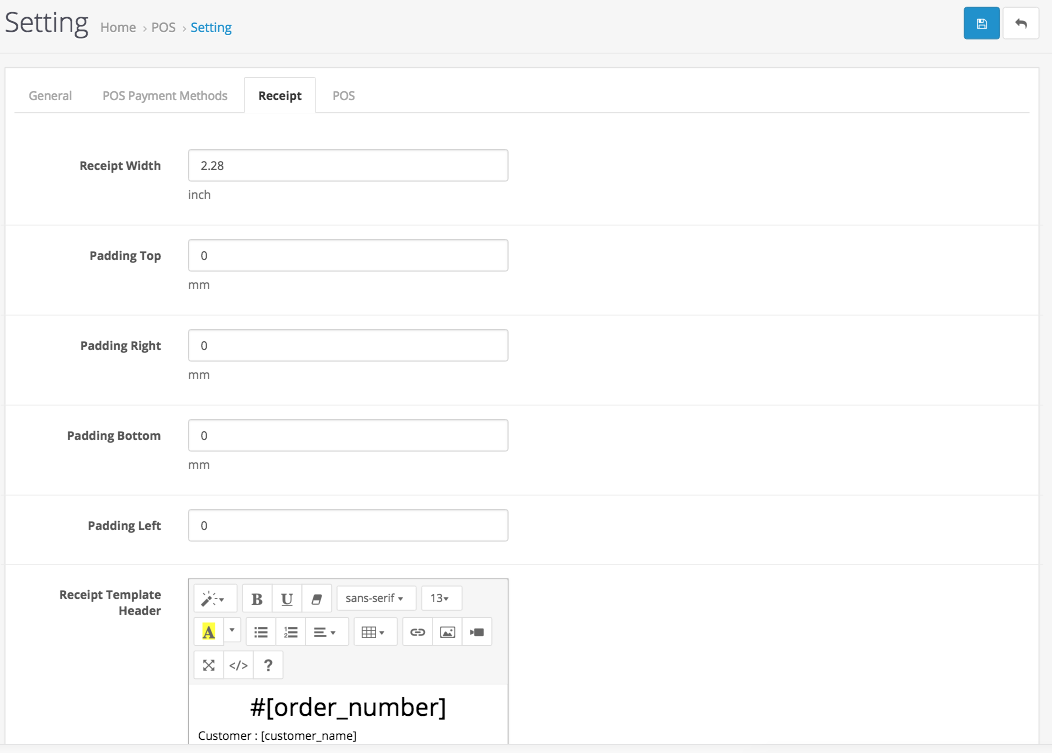Viewport: 1052px width, 753px height.
Task: Switch to the General tab
Action: (x=50, y=96)
